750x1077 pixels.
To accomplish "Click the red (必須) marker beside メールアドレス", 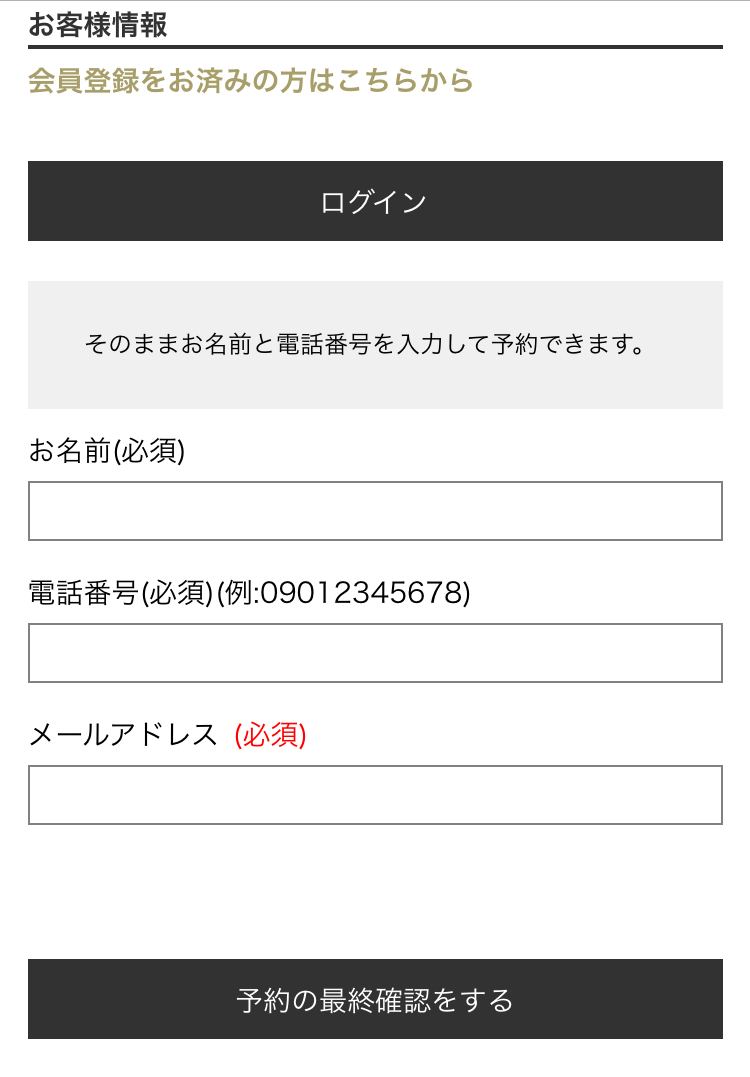I will 270,735.
